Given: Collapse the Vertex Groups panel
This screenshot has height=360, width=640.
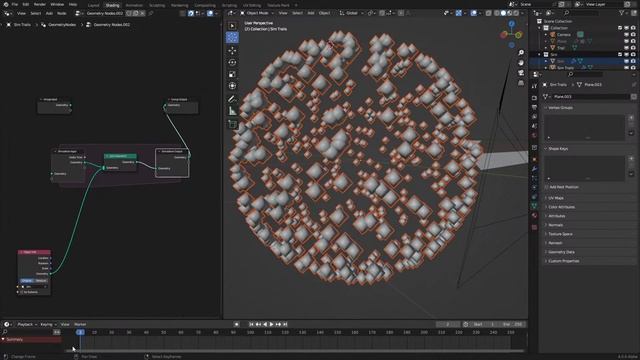Looking at the screenshot, I should 560,108.
